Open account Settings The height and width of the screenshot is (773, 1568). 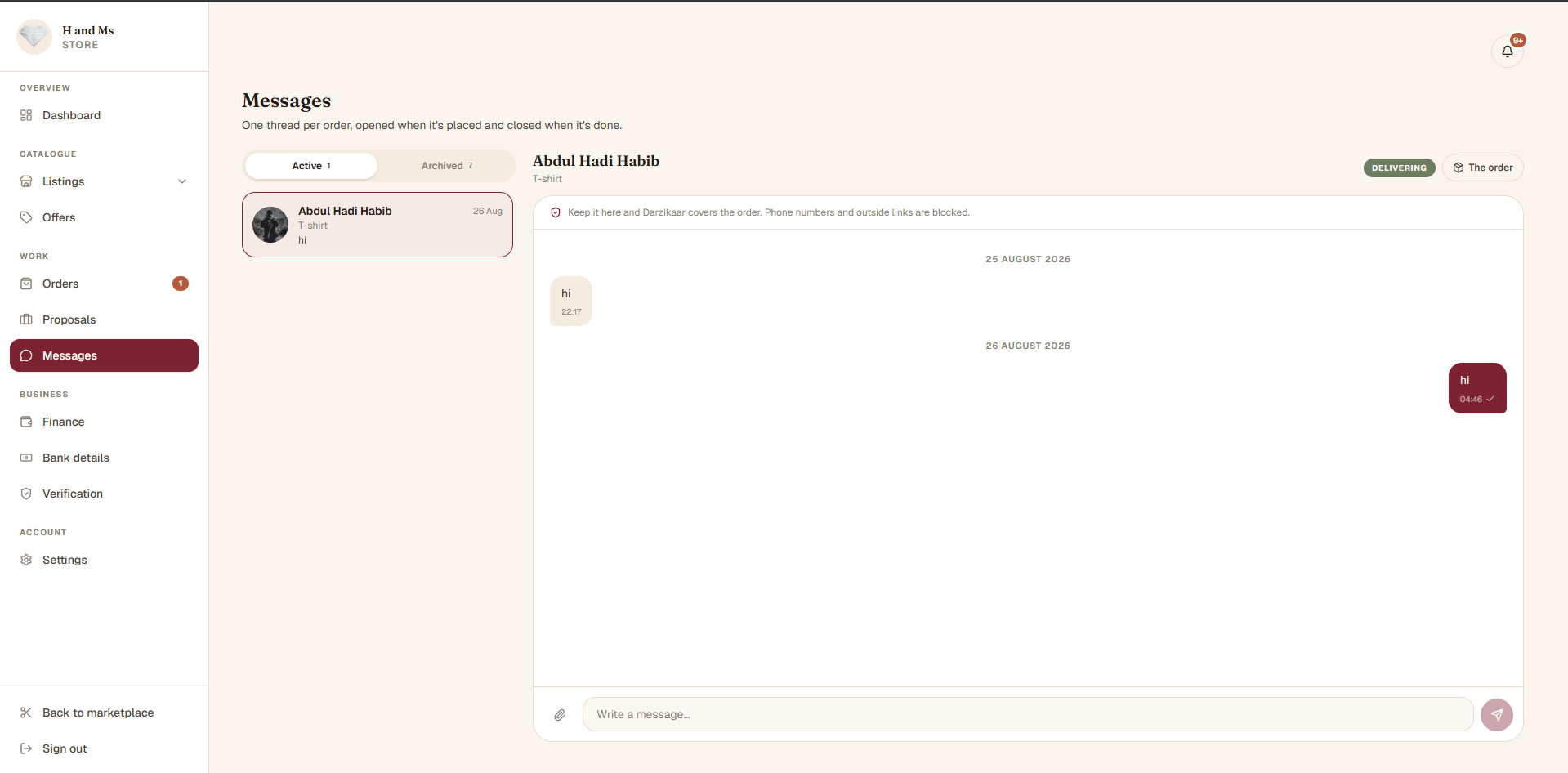104,560
